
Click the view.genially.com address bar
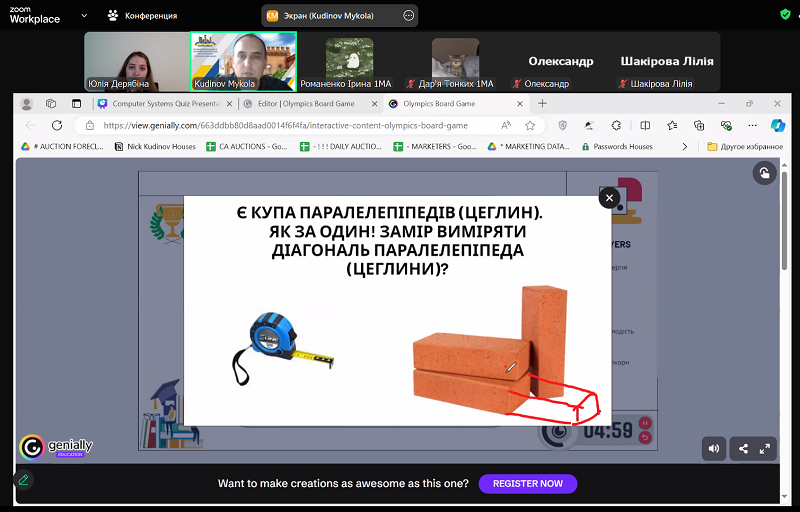(x=286, y=125)
